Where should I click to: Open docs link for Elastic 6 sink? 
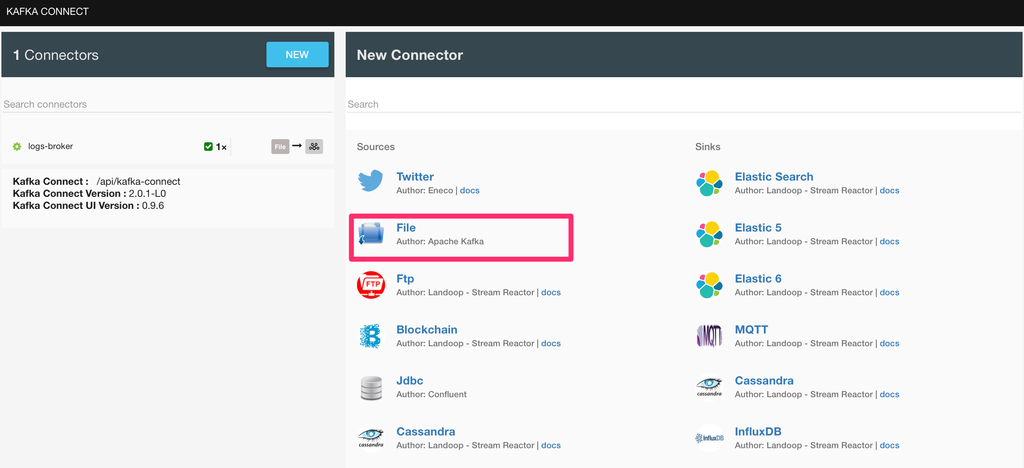coord(889,292)
